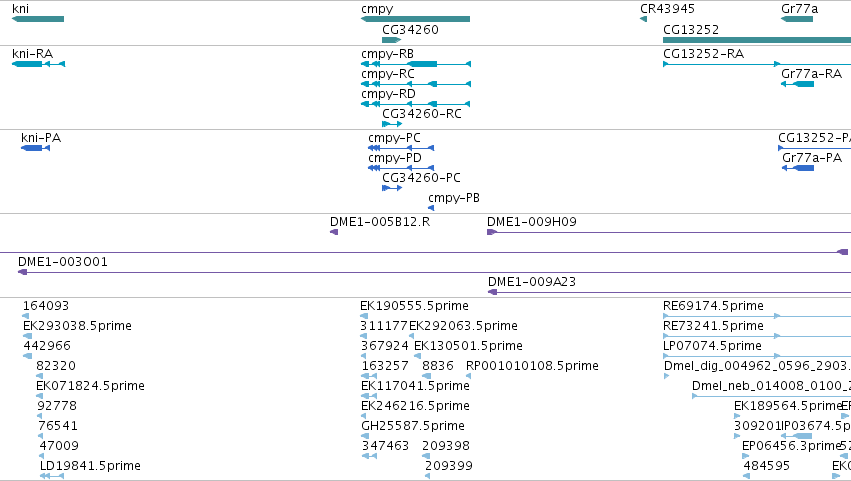The height and width of the screenshot is (481, 851).
Task: Select the Gr77a gene label
Action: 799,9
